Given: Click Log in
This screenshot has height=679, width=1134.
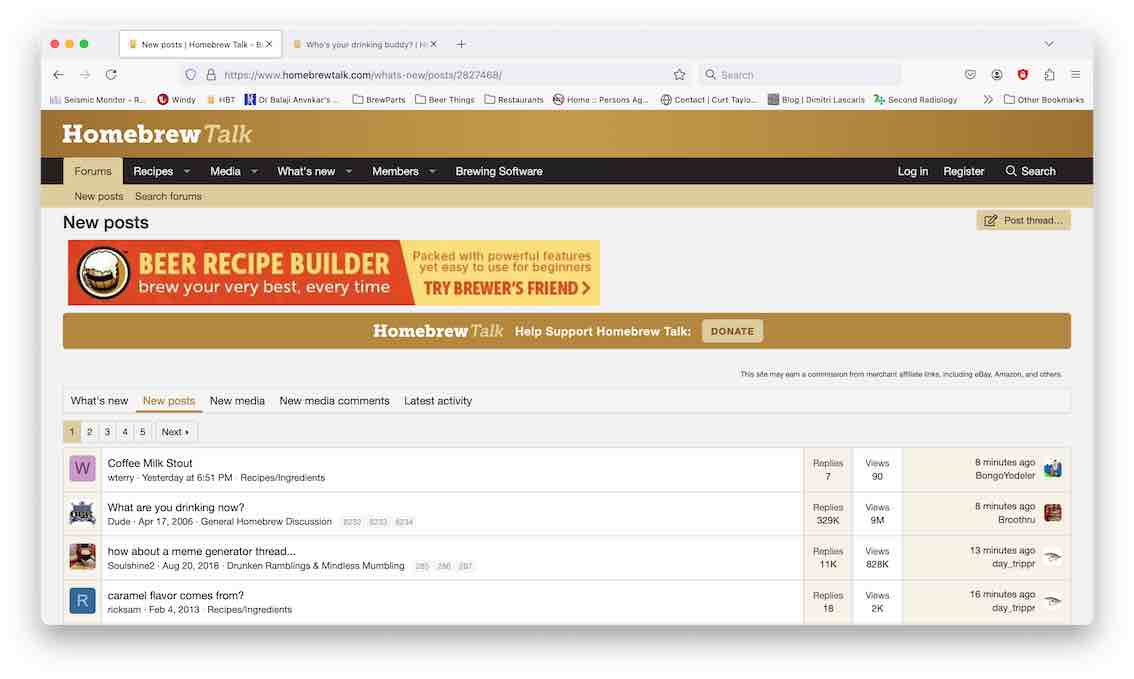Looking at the screenshot, I should click(x=913, y=171).
